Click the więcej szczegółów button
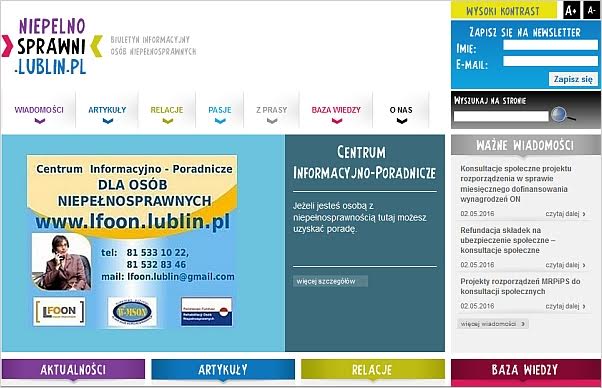Viewport: 602px width, 388px height. [x=330, y=281]
